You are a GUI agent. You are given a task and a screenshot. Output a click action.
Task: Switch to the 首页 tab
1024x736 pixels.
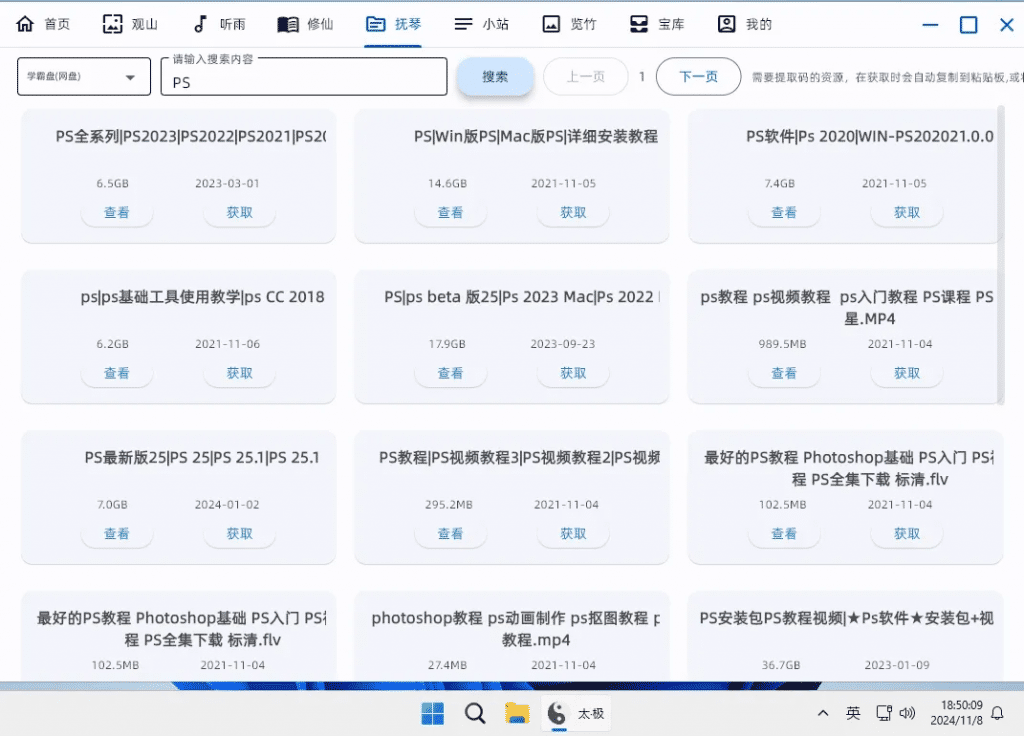point(43,24)
